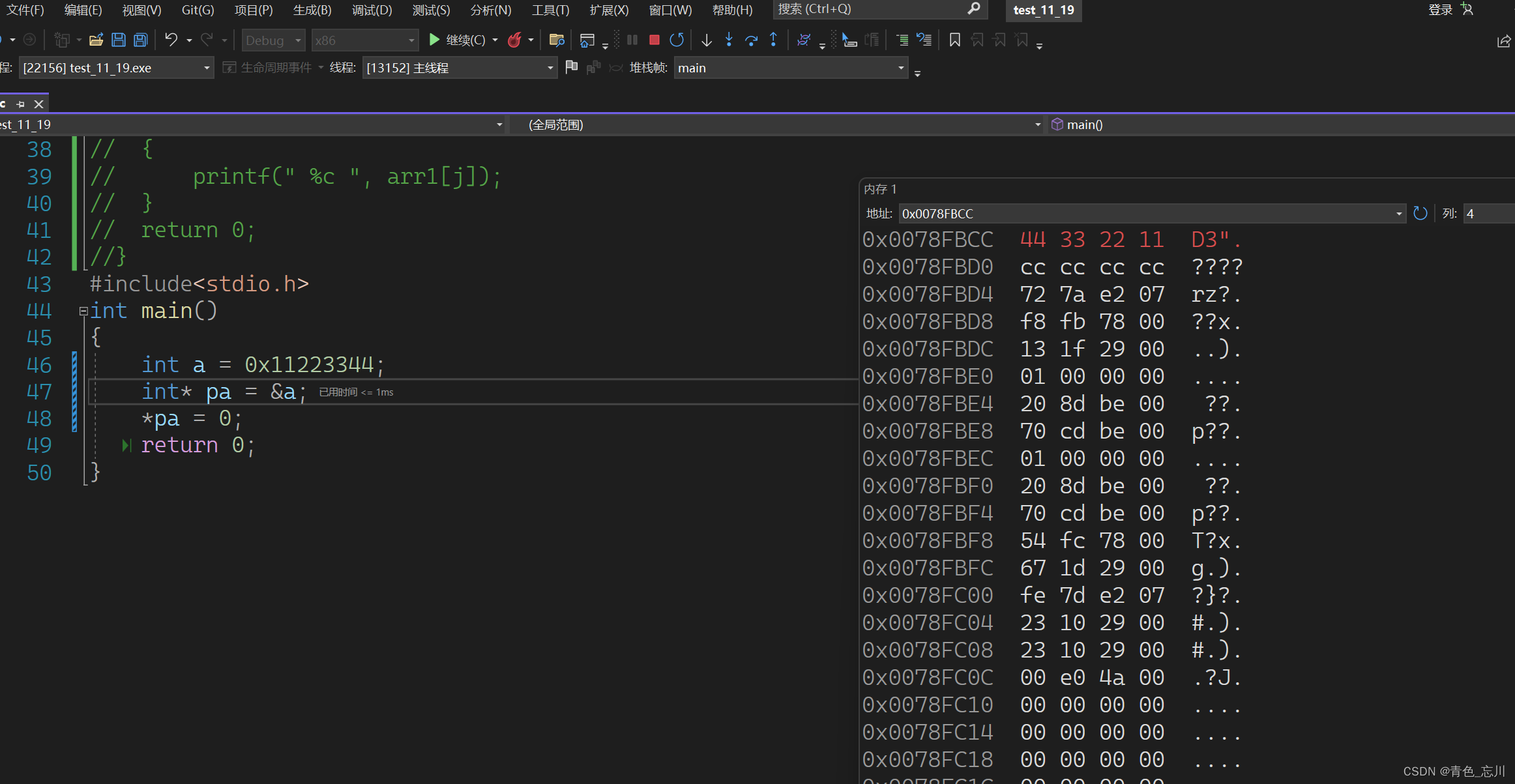This screenshot has height=784, width=1515.
Task: Collapse the main() function outline
Action: [83, 312]
